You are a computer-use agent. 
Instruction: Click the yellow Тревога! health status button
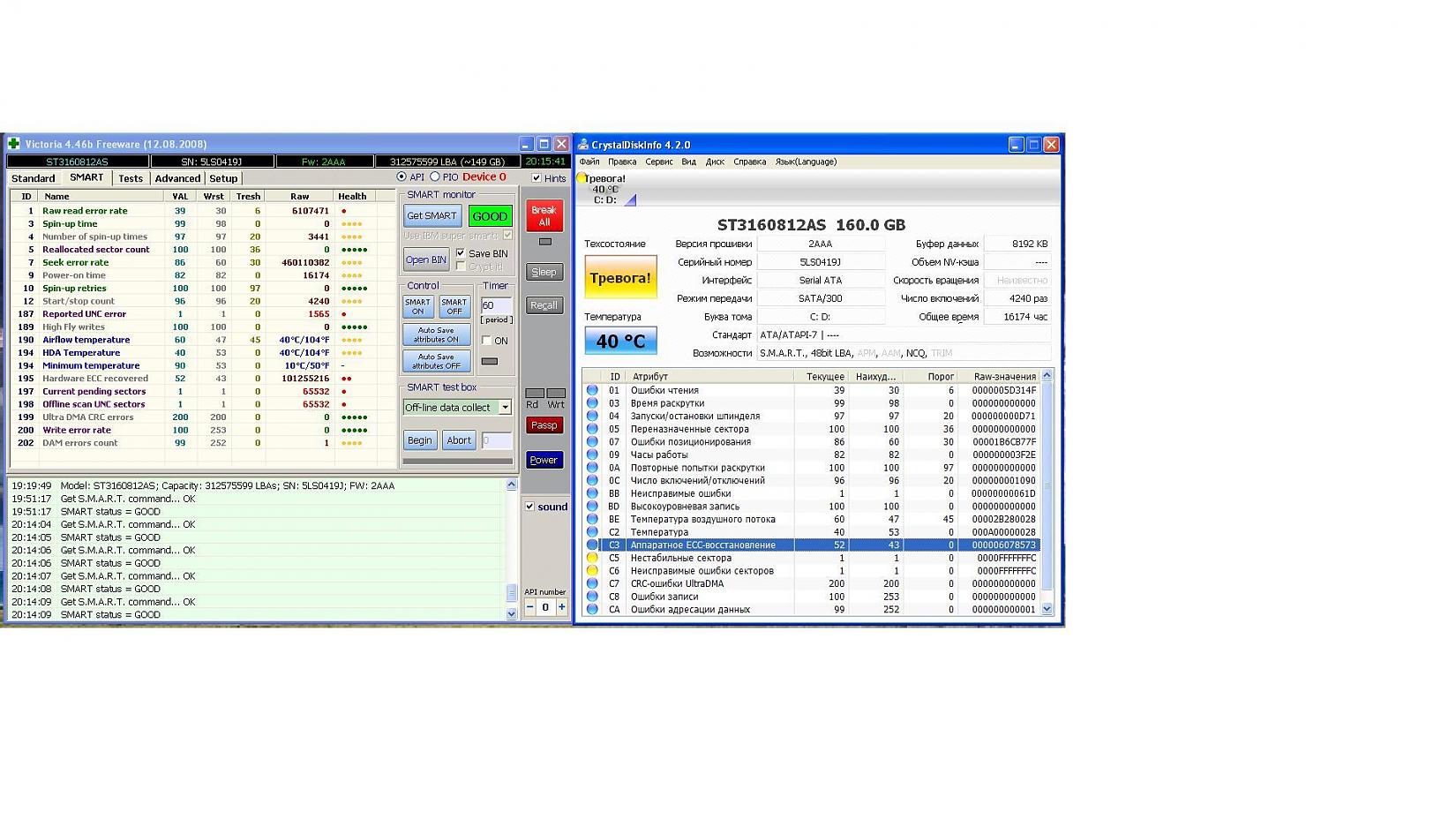tap(620, 277)
